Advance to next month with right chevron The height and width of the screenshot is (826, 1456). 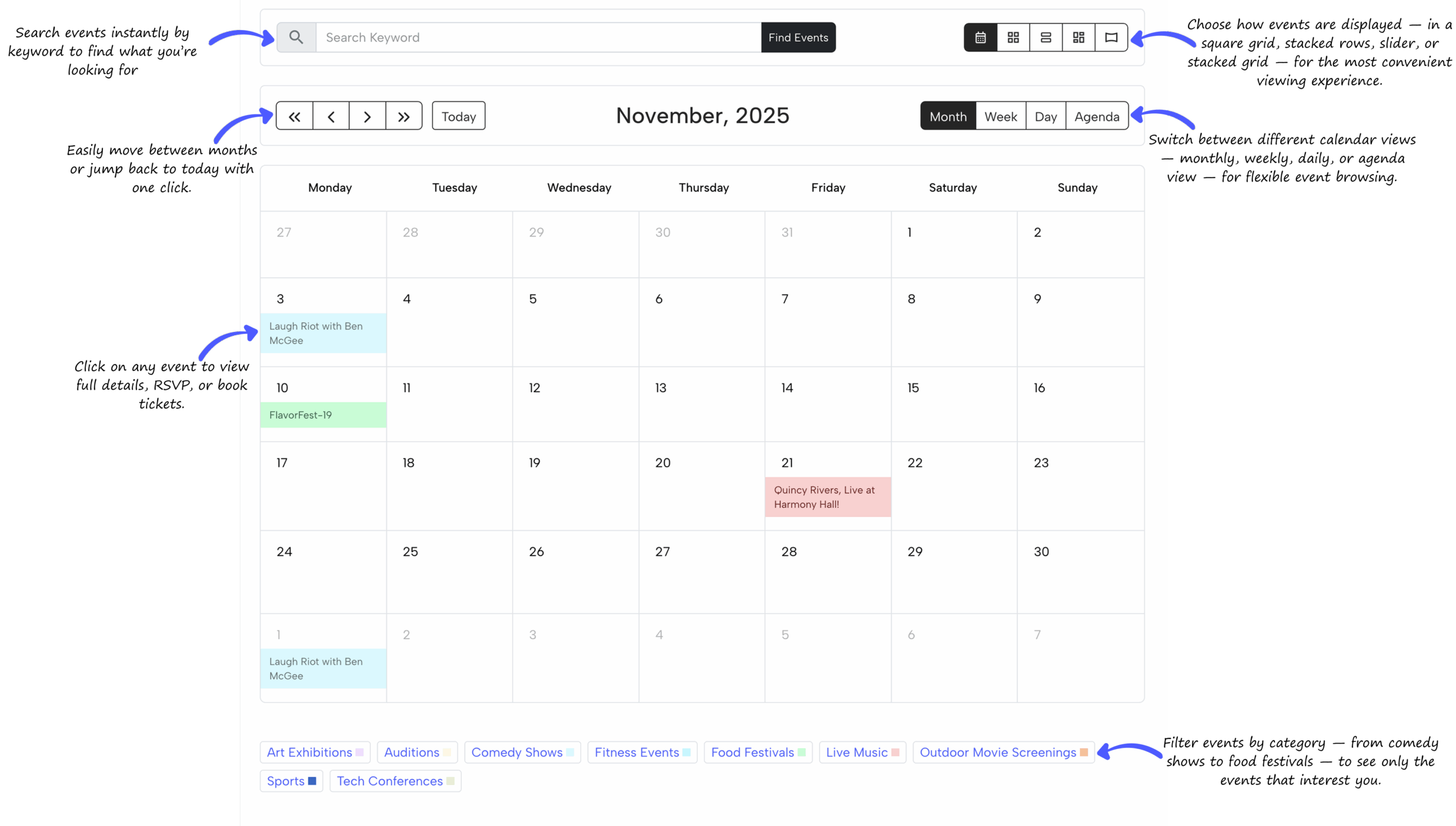click(367, 116)
